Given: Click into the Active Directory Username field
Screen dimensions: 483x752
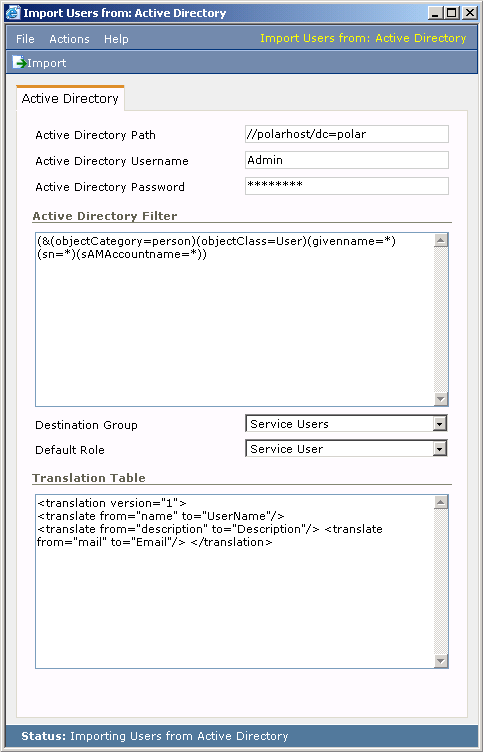Looking at the screenshot, I should [x=347, y=160].
